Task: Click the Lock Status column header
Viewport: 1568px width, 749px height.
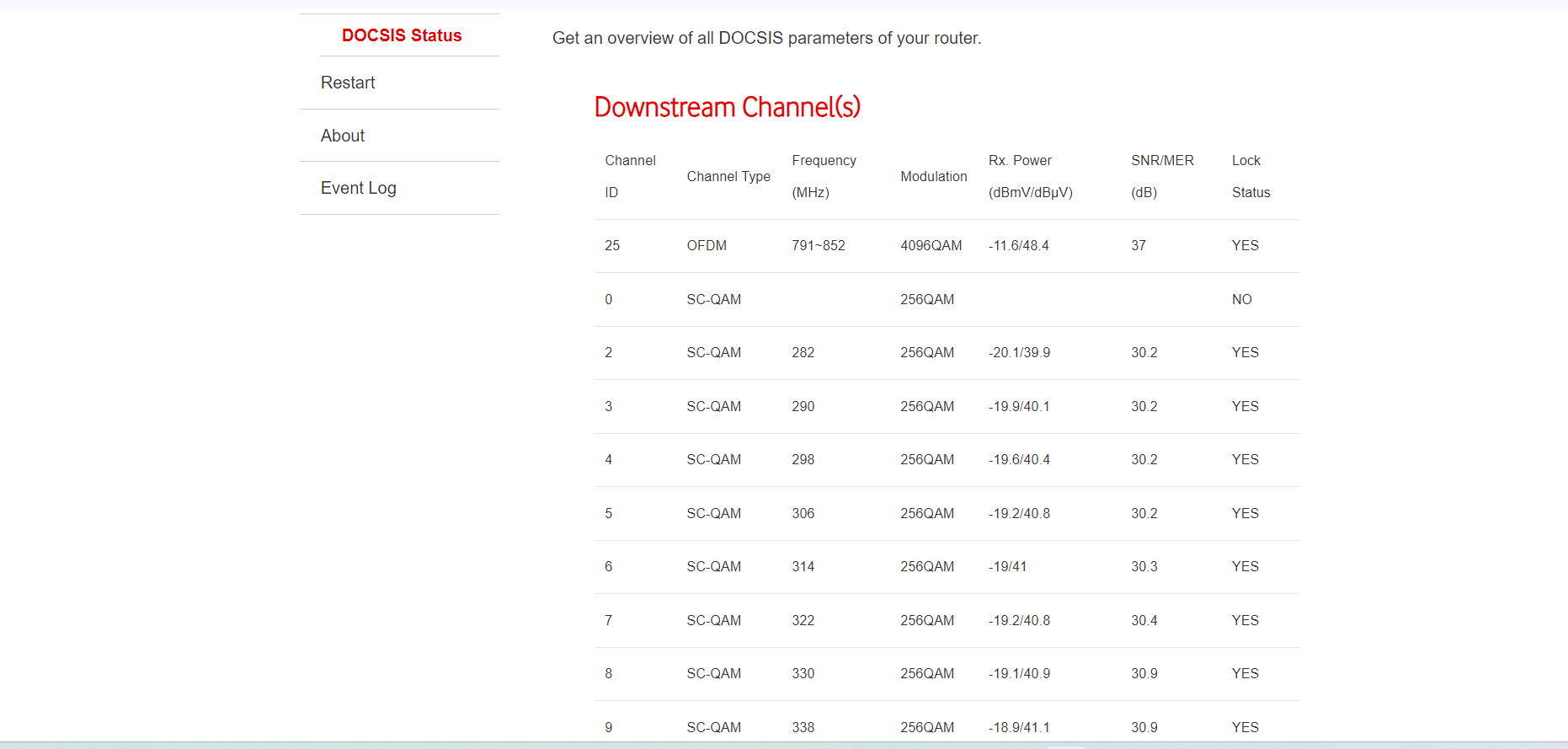Action: click(1250, 176)
